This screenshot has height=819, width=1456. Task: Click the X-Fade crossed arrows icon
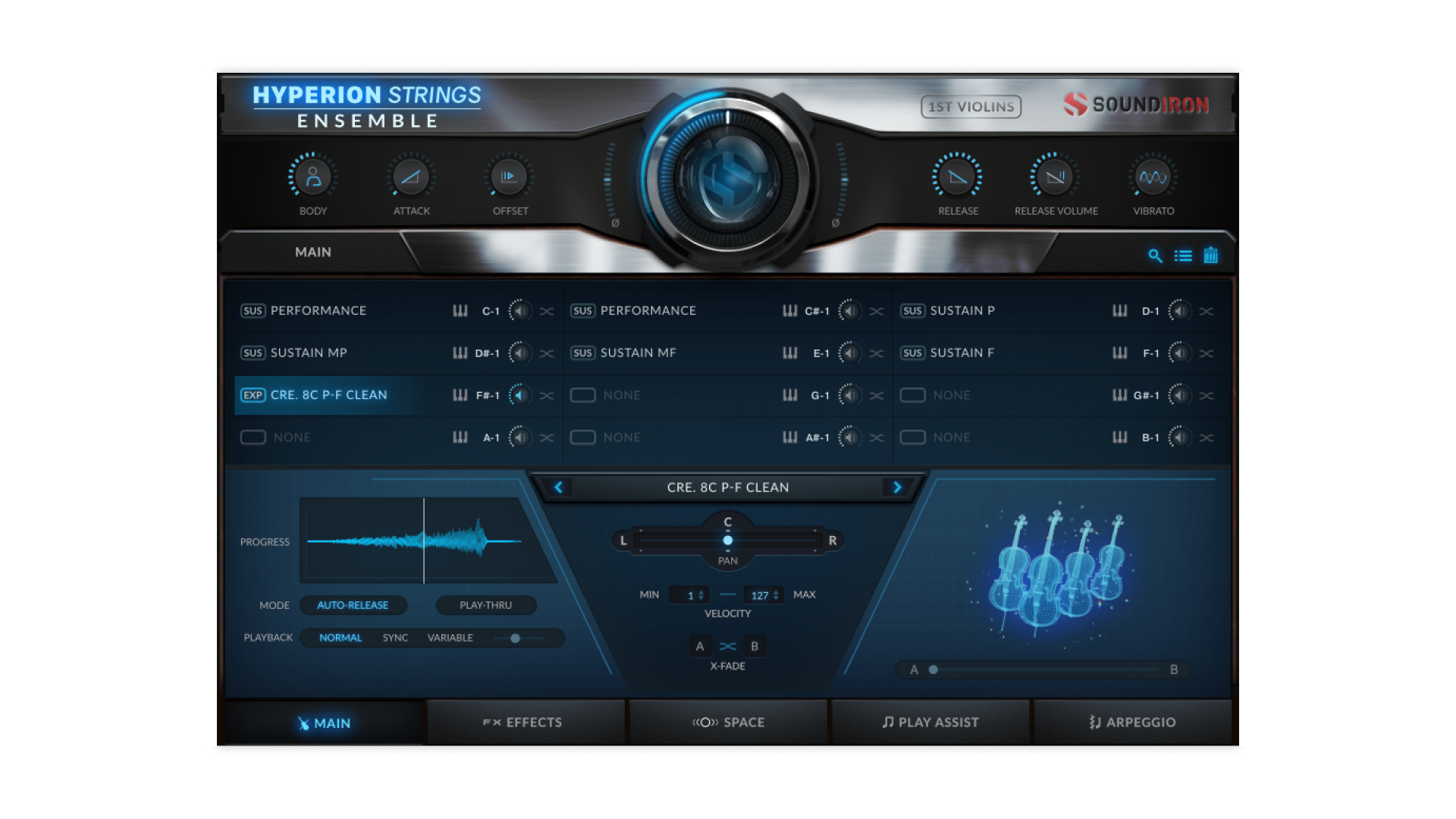[x=727, y=646]
